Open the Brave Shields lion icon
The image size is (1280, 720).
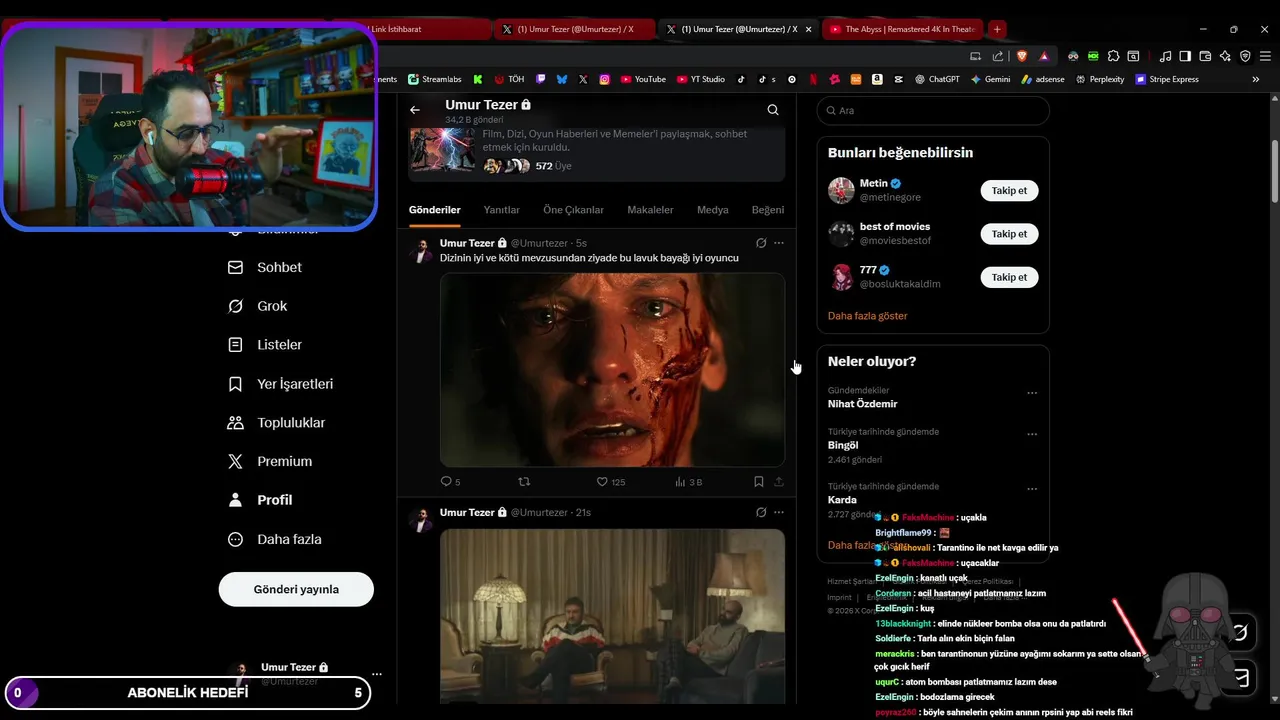pos(1022,56)
